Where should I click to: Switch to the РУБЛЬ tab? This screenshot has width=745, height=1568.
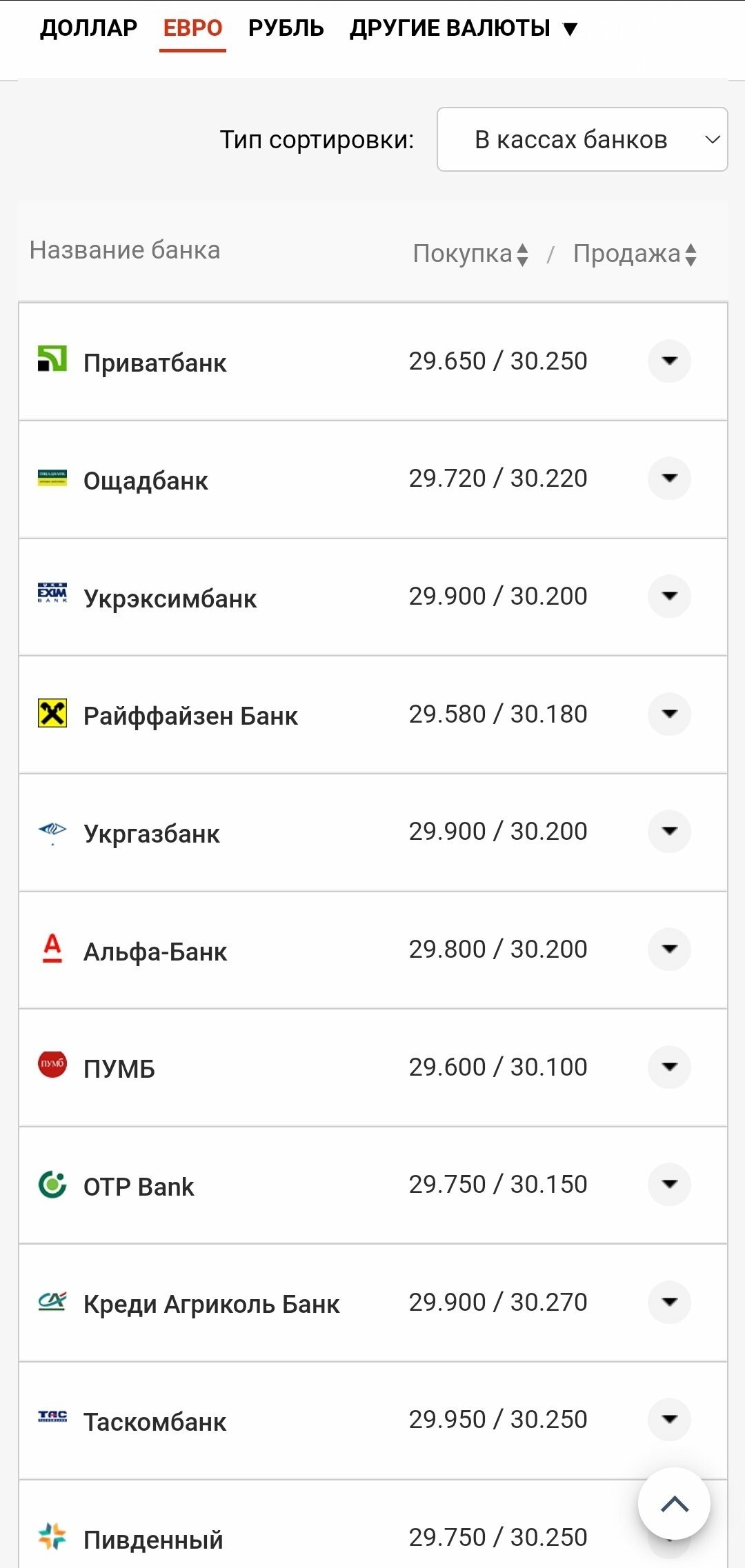coord(286,28)
